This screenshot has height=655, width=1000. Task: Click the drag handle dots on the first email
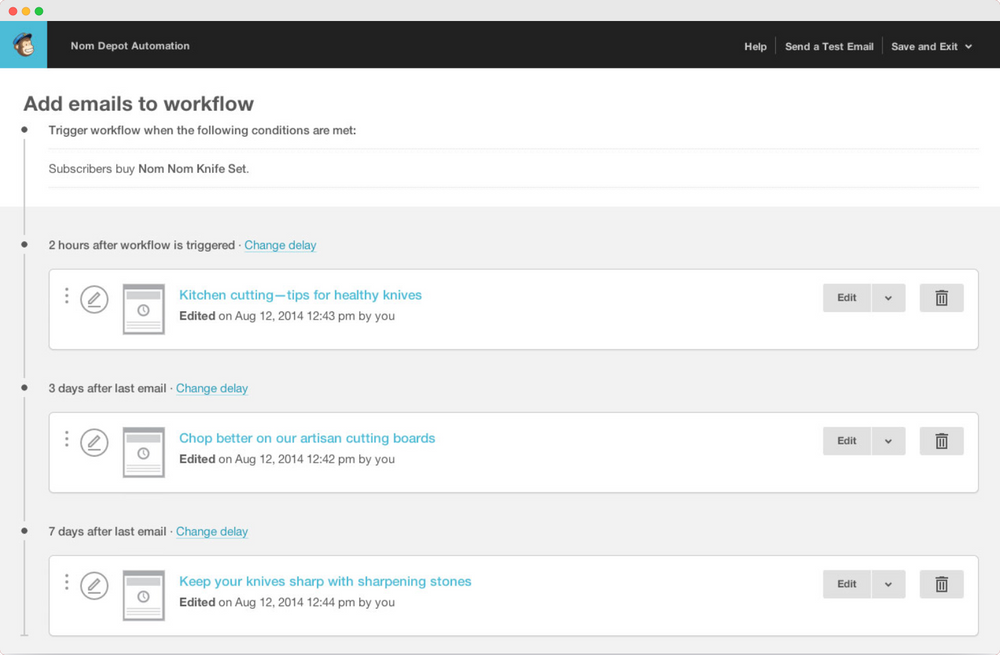[66, 296]
